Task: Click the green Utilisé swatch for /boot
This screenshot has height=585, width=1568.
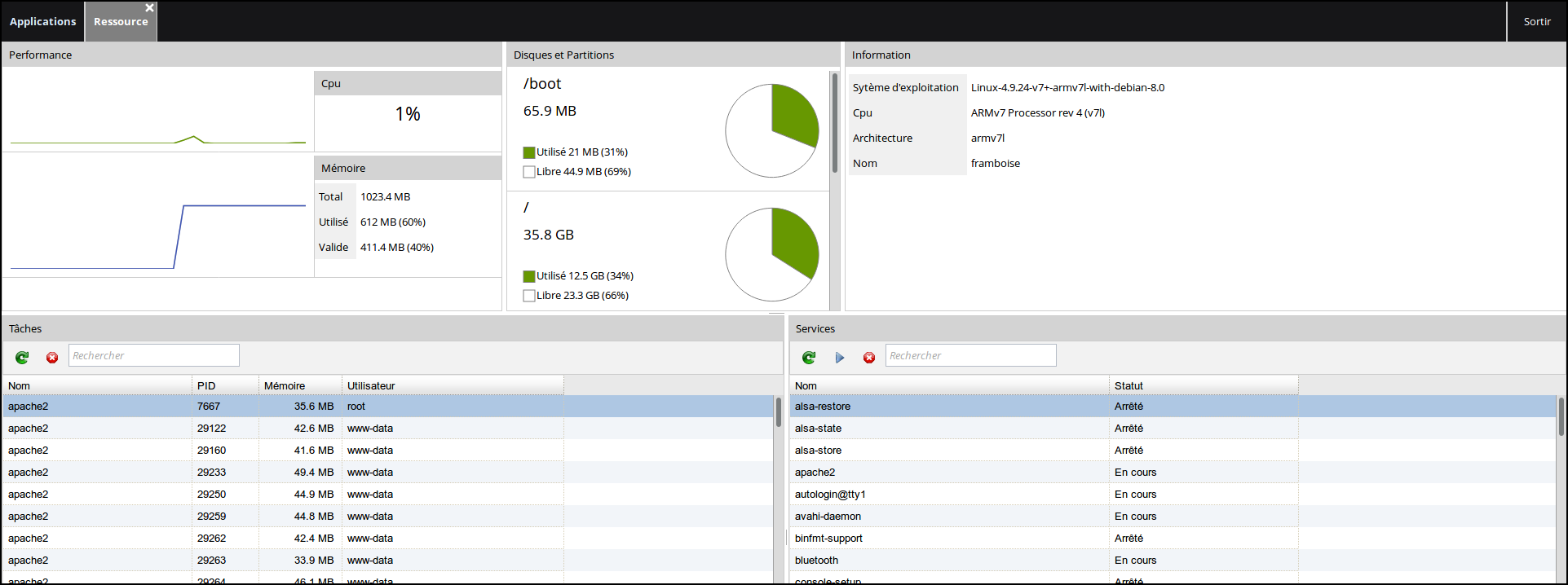Action: 529,152
